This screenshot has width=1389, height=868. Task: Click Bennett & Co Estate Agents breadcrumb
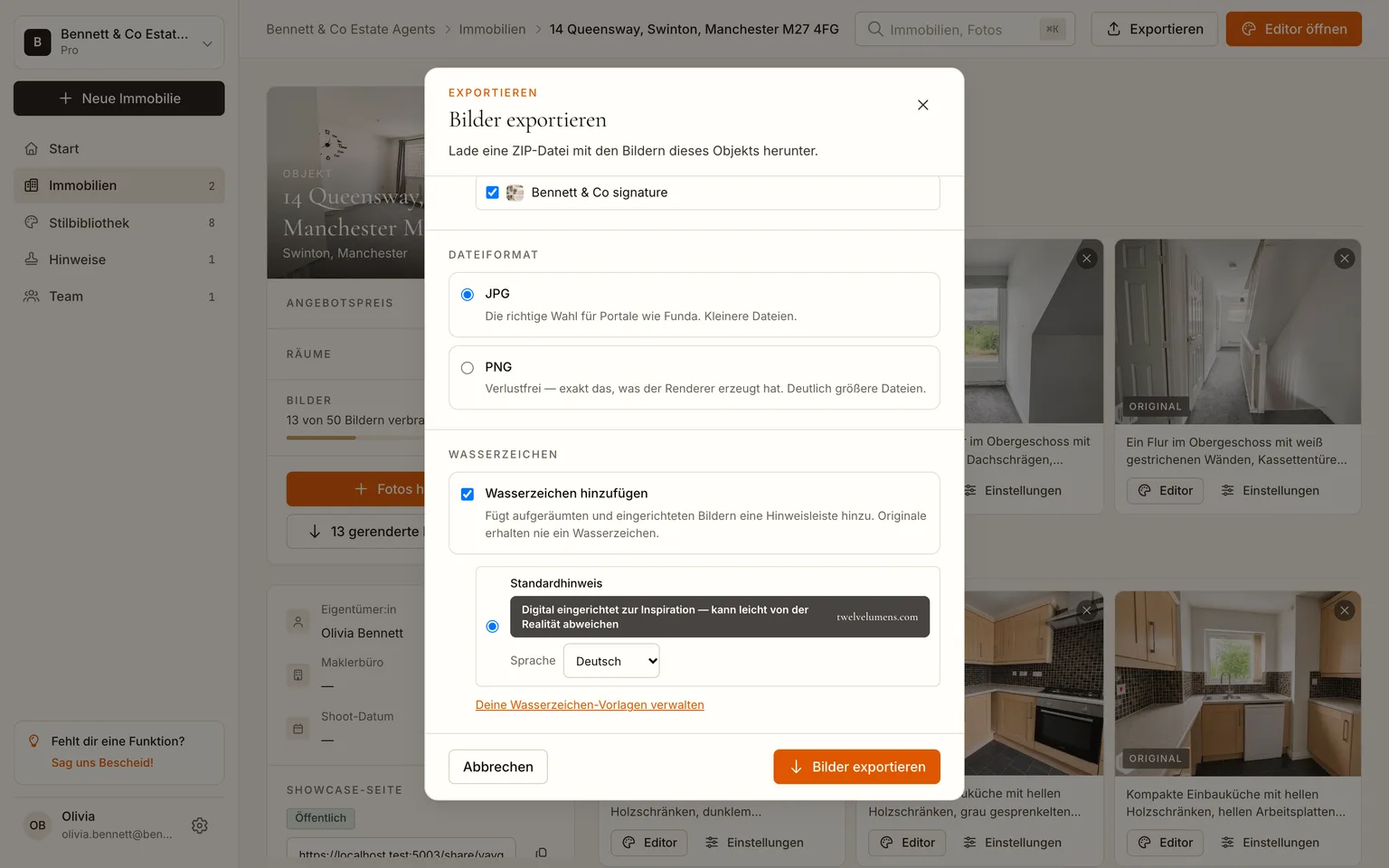(351, 29)
